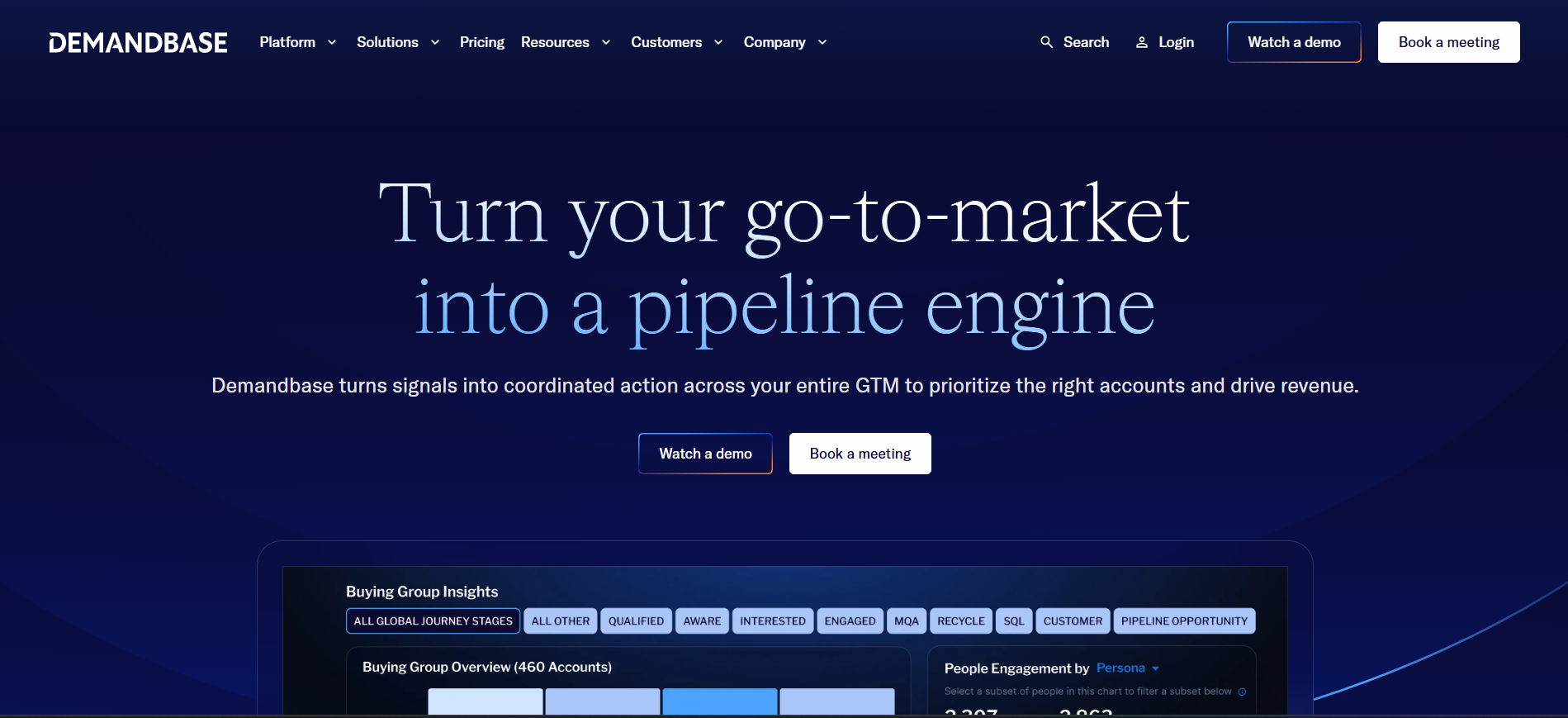The height and width of the screenshot is (718, 1568).
Task: Select the Qualified stage tab
Action: click(x=636, y=621)
